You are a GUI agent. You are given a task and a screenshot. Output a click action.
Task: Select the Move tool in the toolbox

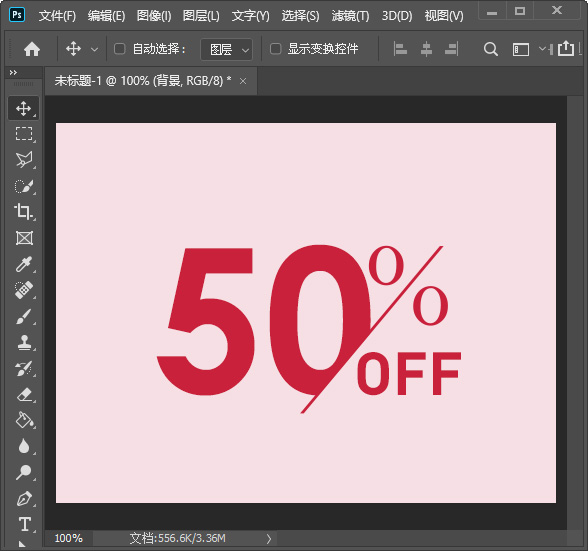pyautogui.click(x=24, y=108)
